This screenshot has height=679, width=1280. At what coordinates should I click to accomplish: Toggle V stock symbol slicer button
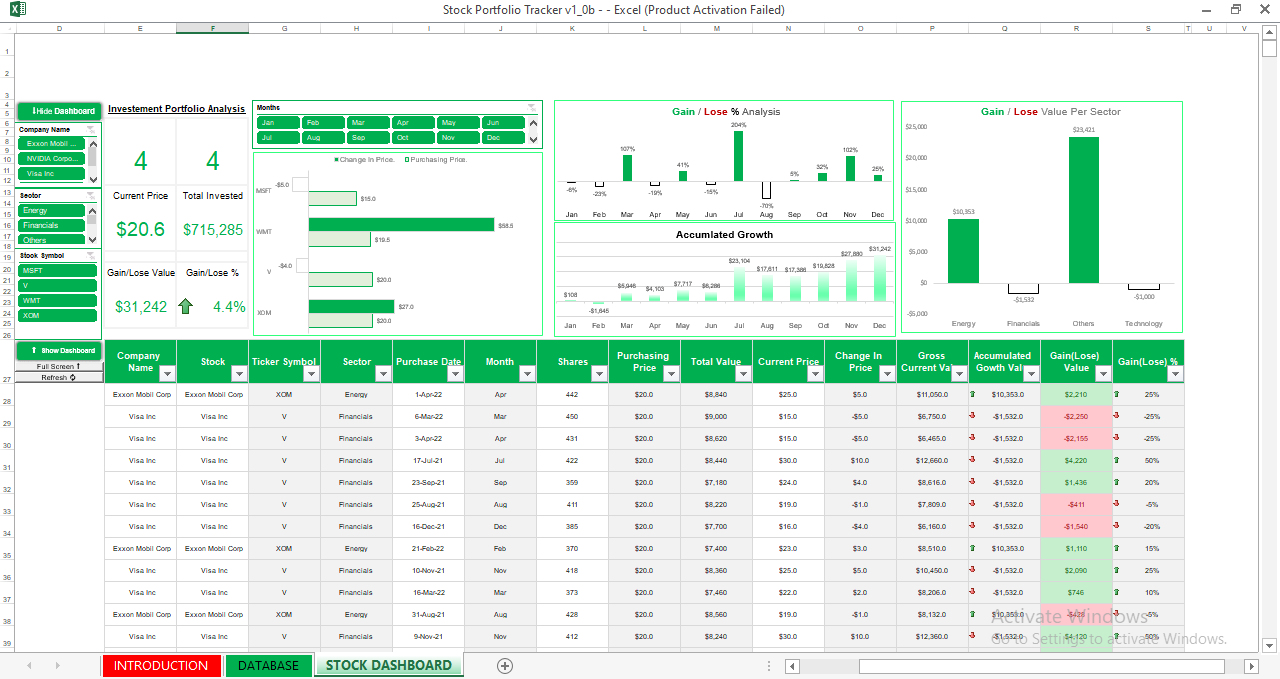(58, 285)
